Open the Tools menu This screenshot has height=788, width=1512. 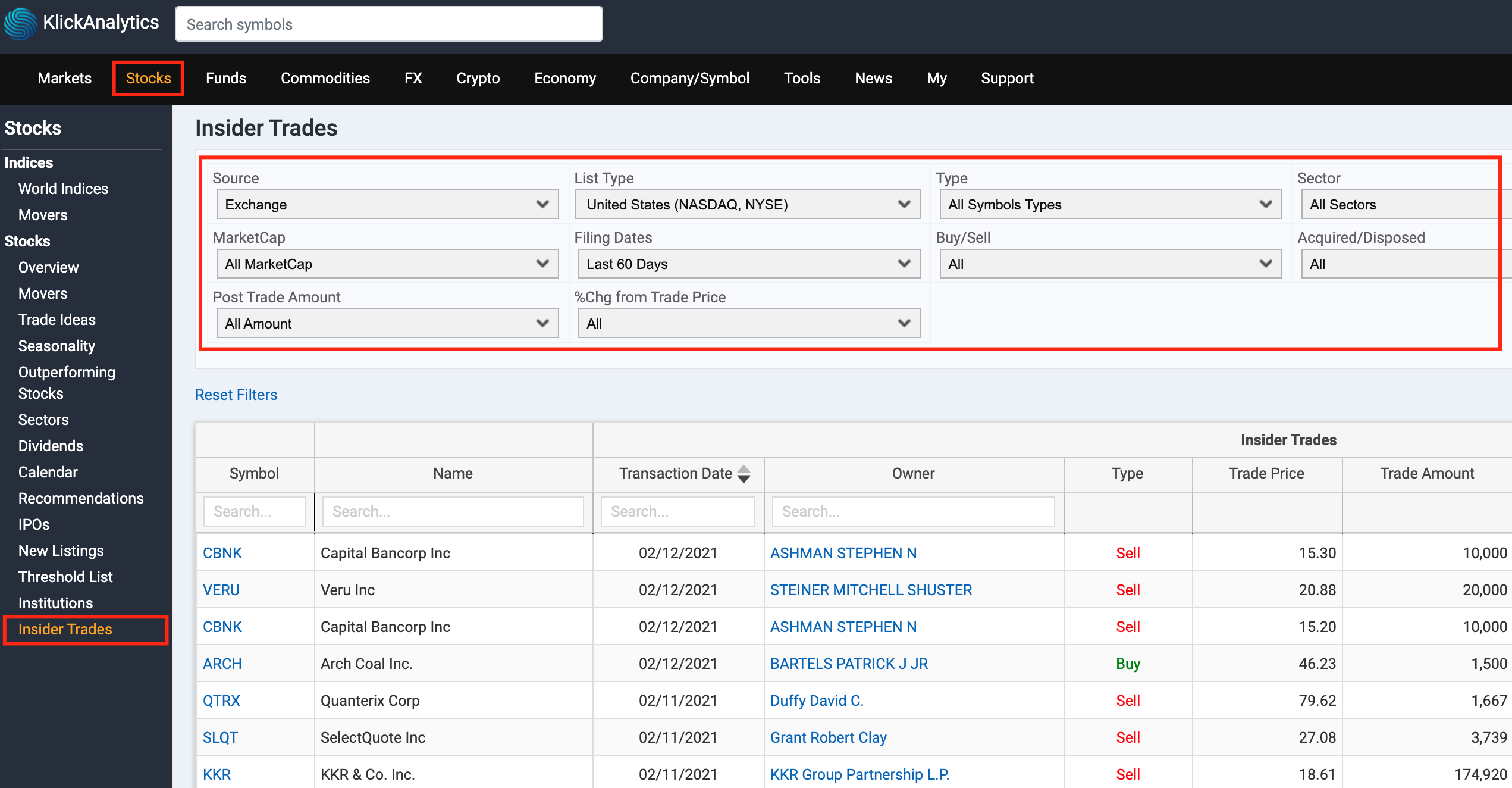tap(802, 78)
